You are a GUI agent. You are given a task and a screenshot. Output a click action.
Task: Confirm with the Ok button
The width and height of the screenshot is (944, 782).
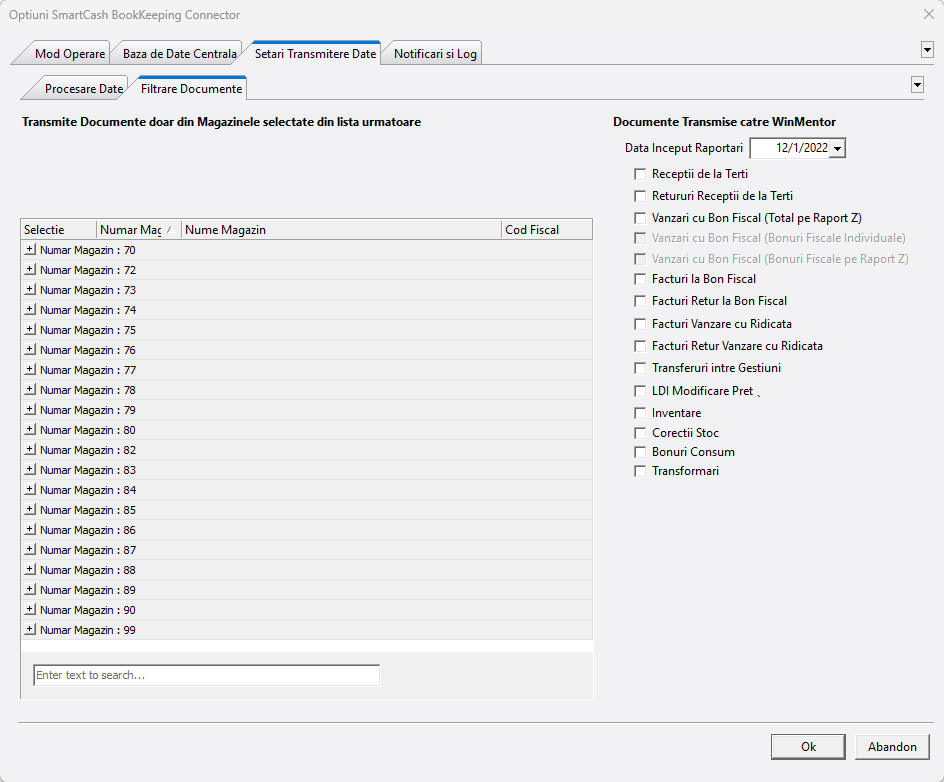[808, 746]
